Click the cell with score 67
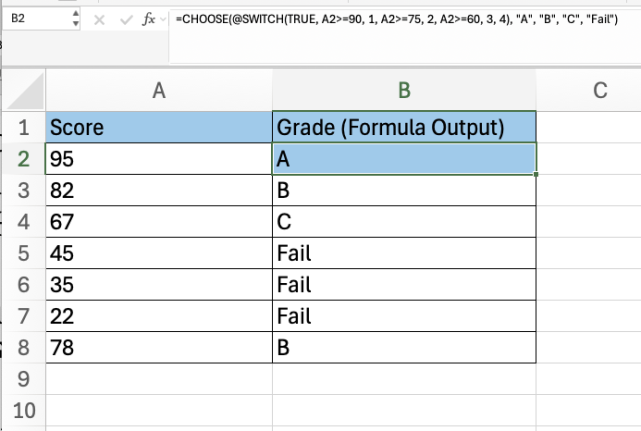 click(158, 222)
